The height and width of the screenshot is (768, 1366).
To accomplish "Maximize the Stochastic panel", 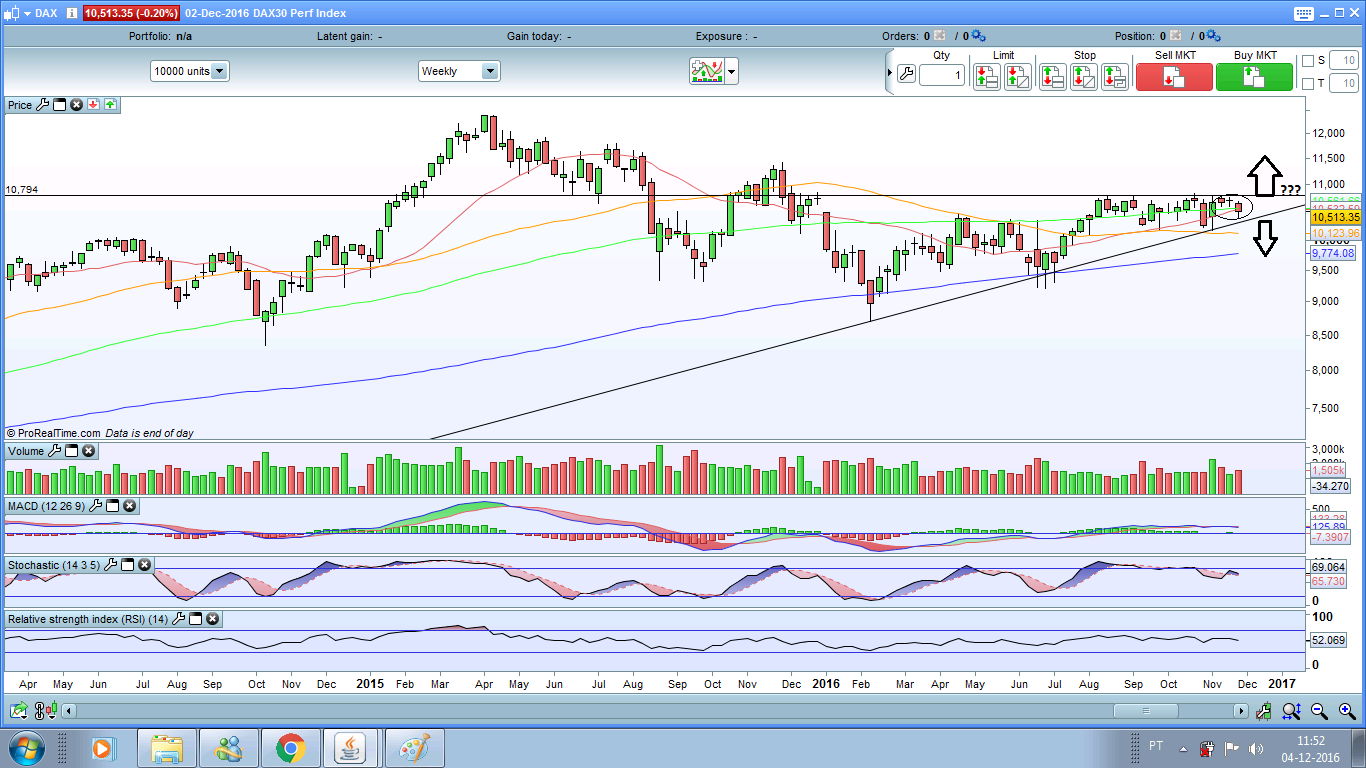I will tap(128, 565).
